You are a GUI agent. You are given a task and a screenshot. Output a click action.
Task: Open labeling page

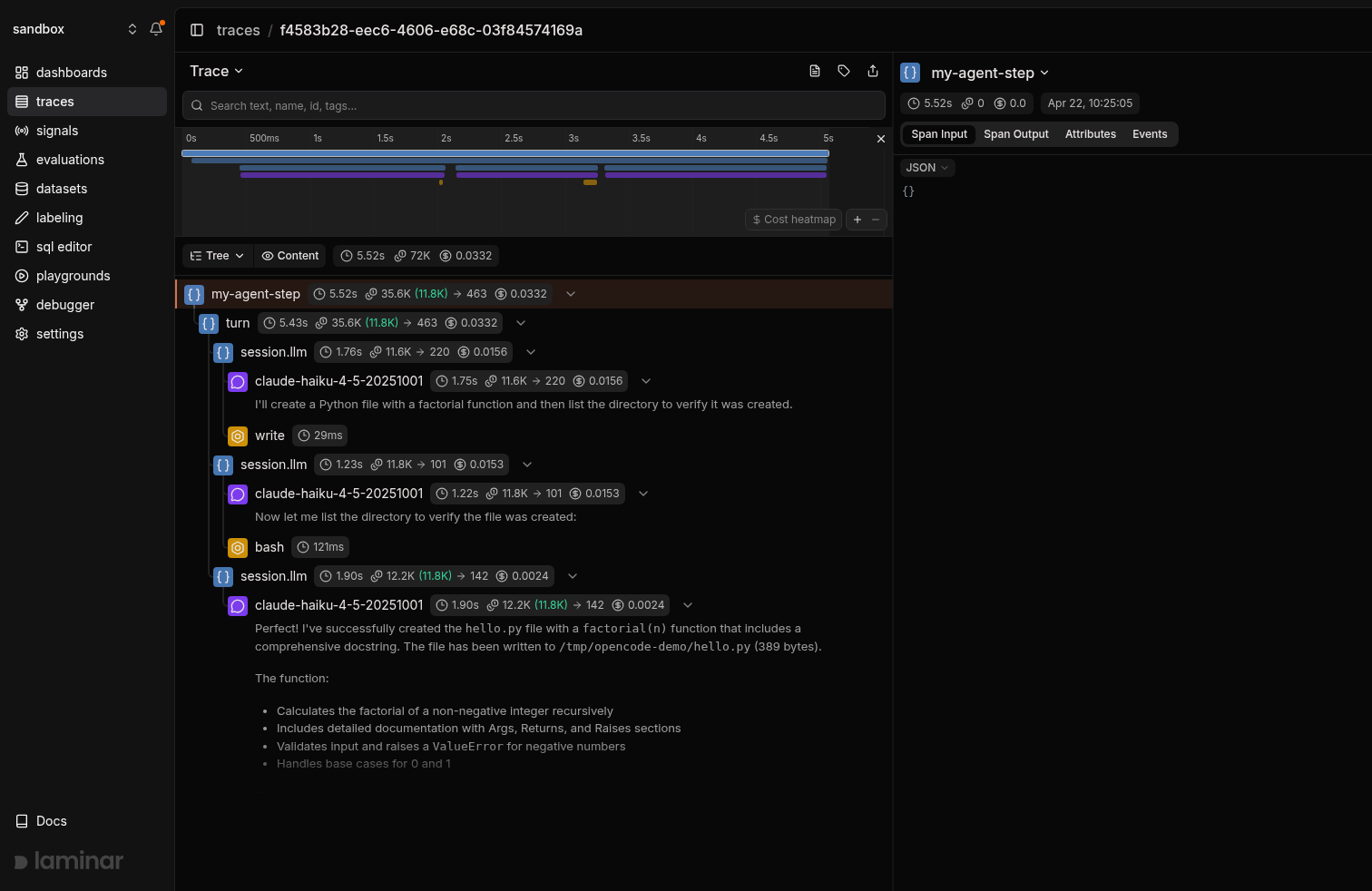(x=87, y=218)
